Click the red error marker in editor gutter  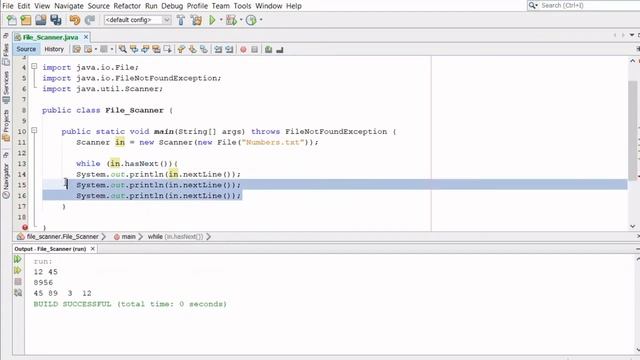(x=25, y=227)
